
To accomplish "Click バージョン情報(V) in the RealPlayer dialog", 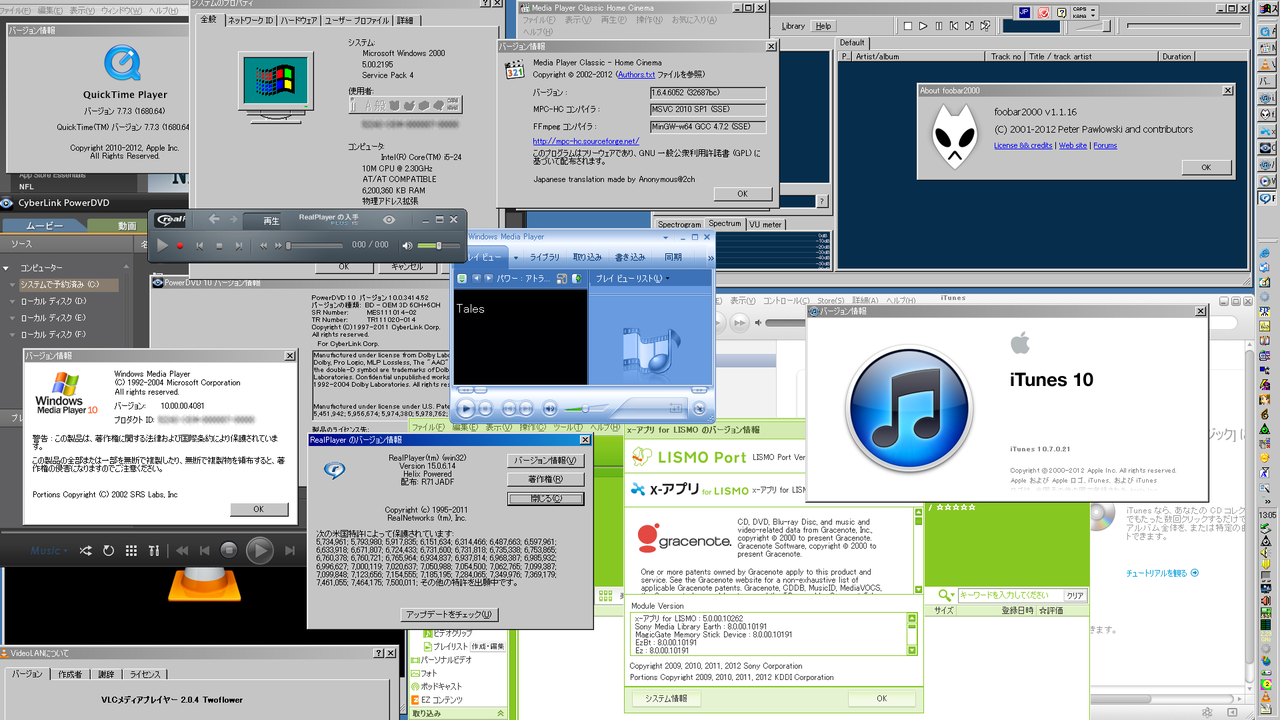I will [544, 461].
